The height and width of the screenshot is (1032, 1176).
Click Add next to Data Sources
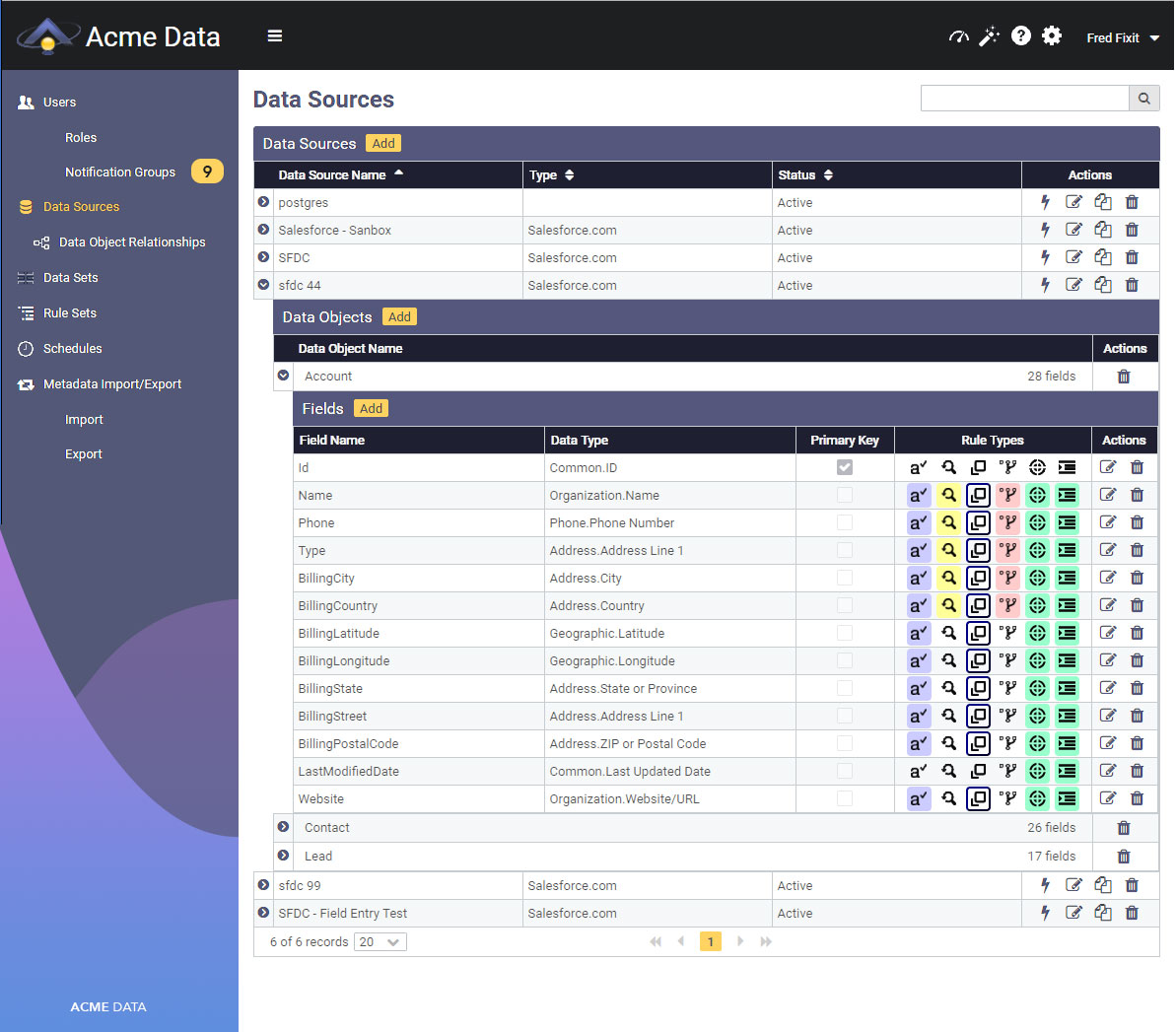pos(383,143)
